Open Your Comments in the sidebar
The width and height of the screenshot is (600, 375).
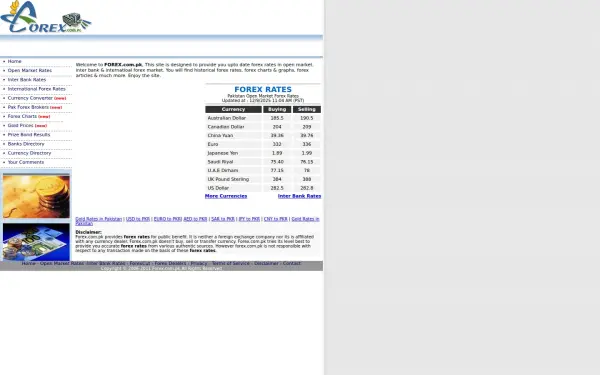[x=26, y=162]
